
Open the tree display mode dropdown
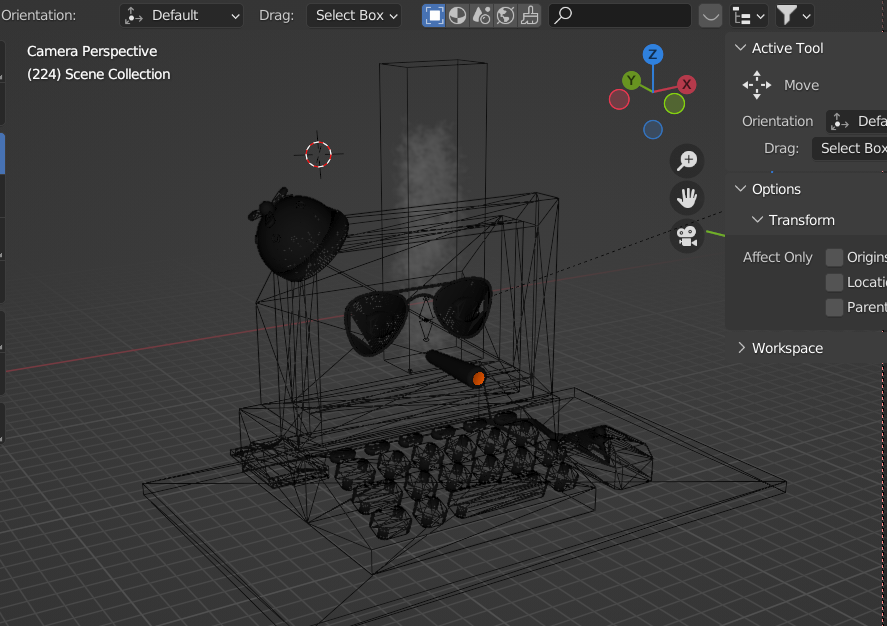click(x=748, y=15)
